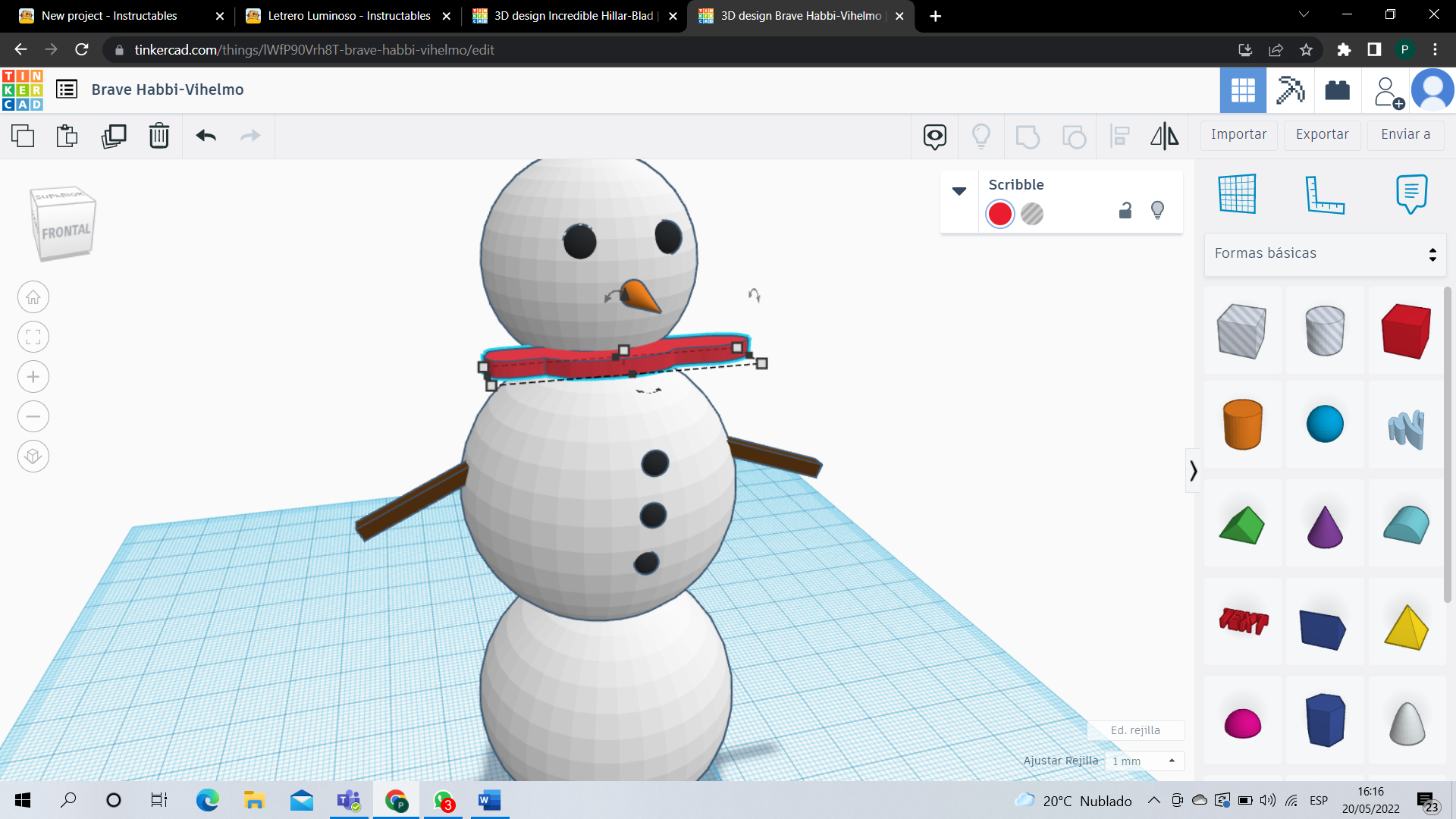1456x819 pixels.
Task: Switch to Incredible Hillar-Blad design tab
Action: [x=574, y=16]
